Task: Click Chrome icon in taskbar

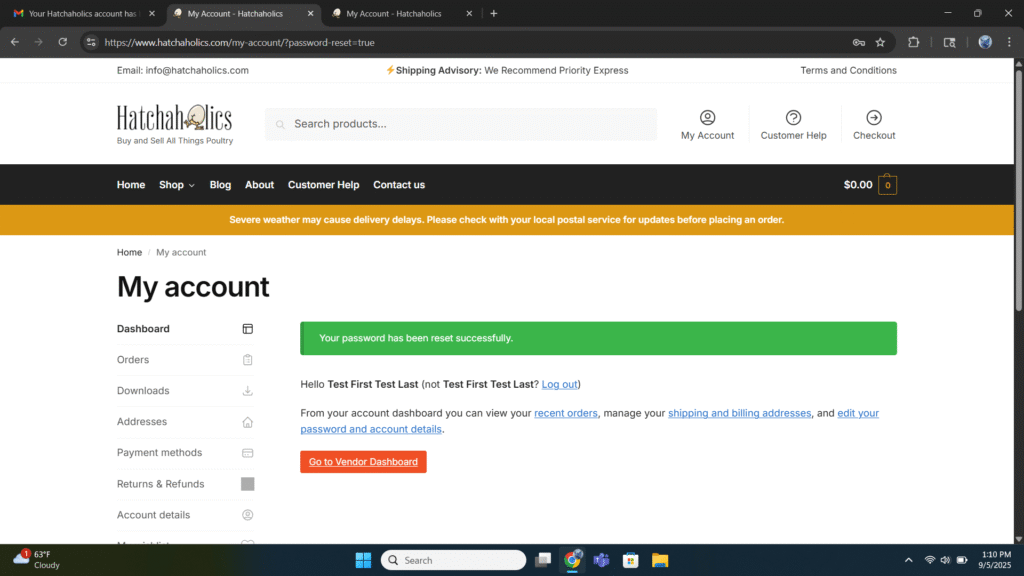Action: pyautogui.click(x=573, y=560)
